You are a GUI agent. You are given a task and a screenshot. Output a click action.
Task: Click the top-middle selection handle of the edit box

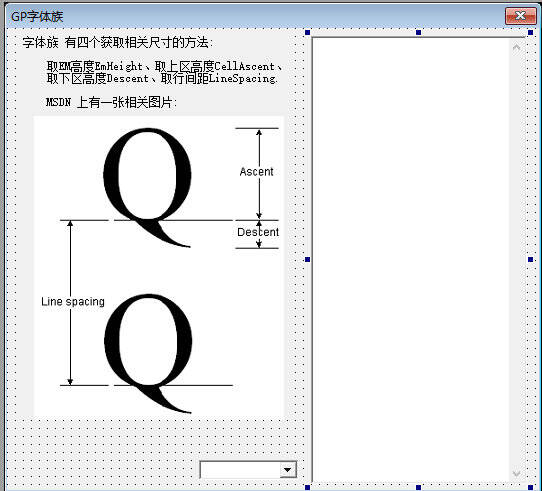(x=419, y=33)
